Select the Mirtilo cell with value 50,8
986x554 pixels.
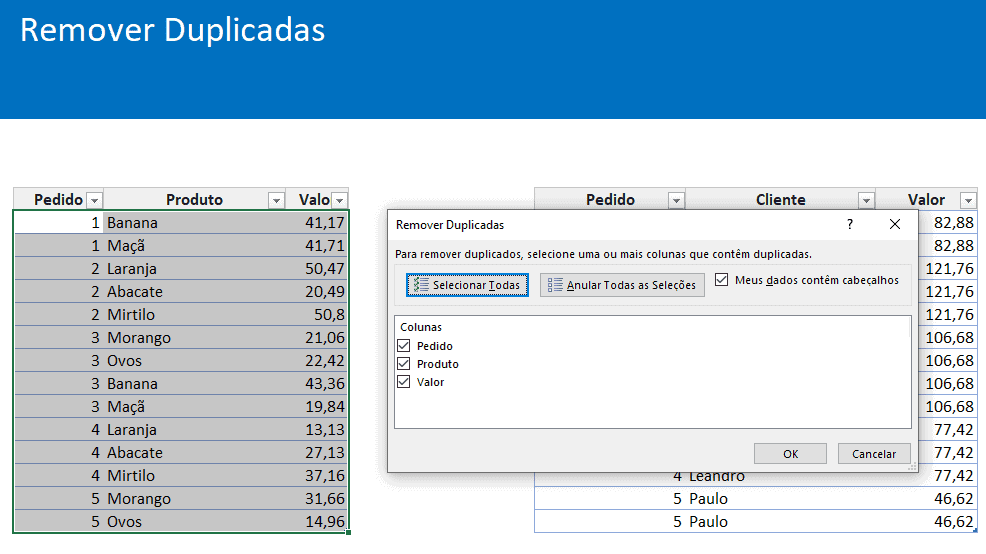(x=194, y=314)
